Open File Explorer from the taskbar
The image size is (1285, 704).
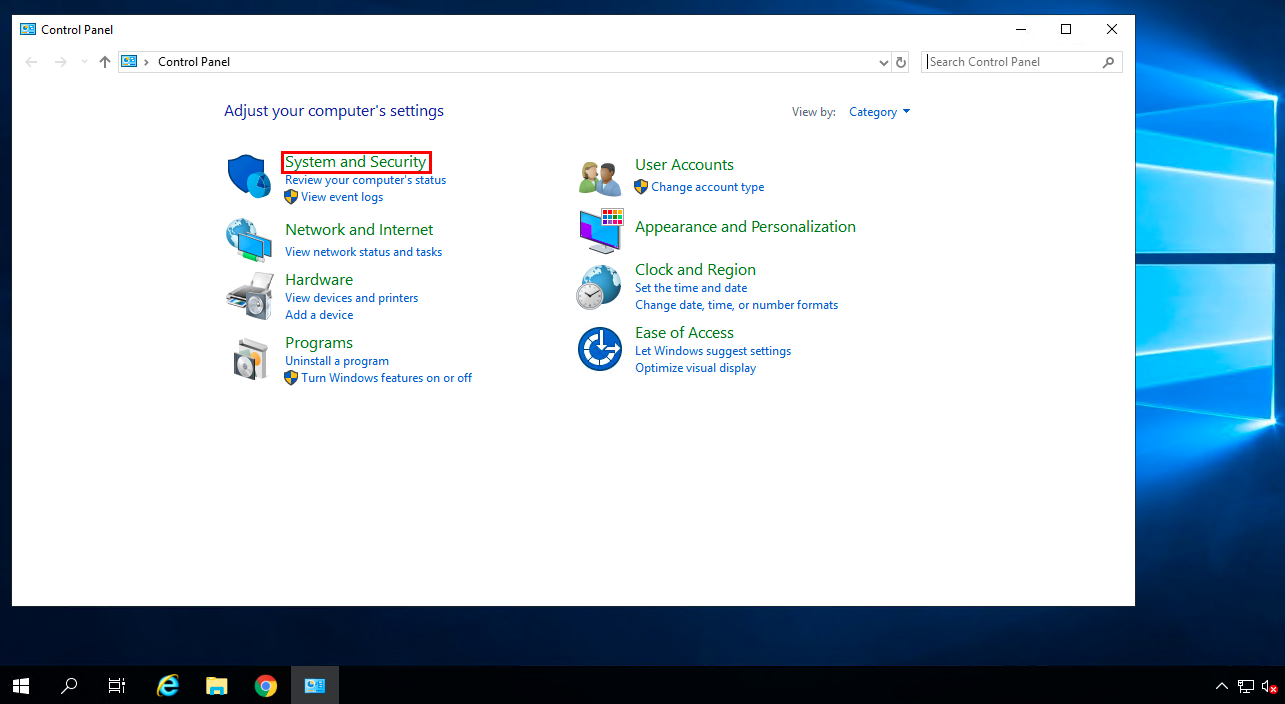click(217, 685)
